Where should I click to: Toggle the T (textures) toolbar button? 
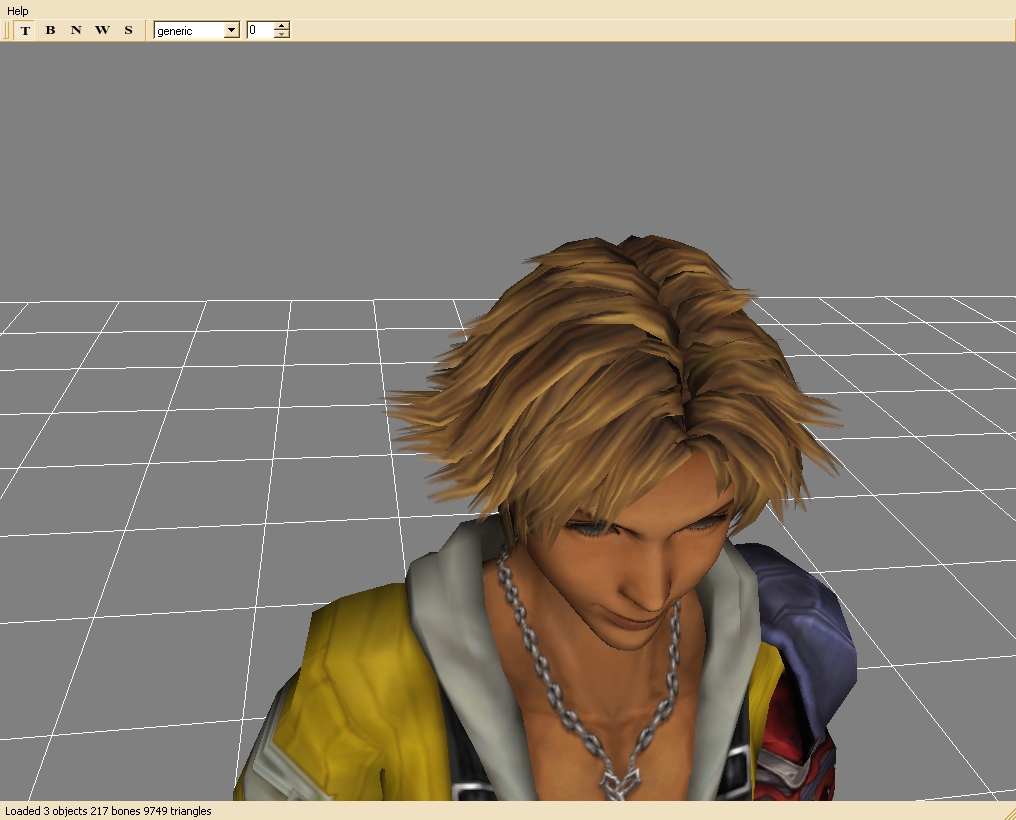coord(25,30)
